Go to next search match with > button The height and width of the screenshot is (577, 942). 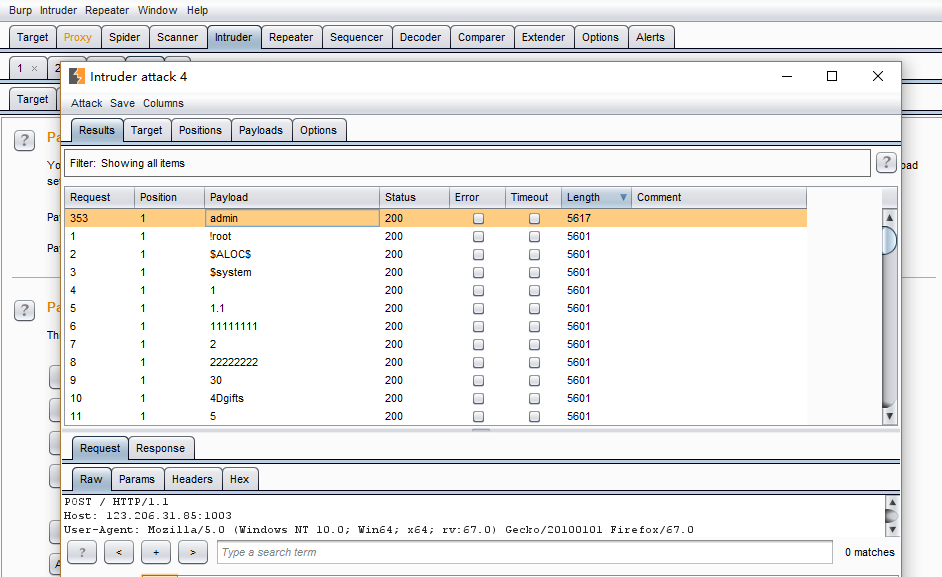click(193, 552)
